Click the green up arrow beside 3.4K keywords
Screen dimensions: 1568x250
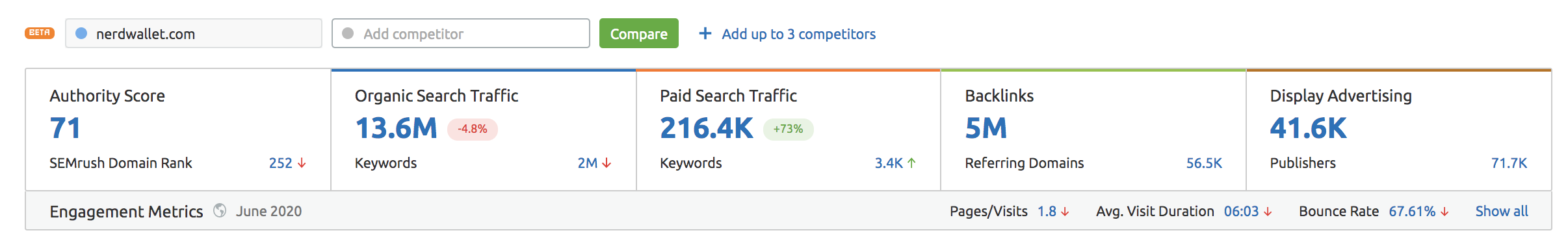[911, 163]
